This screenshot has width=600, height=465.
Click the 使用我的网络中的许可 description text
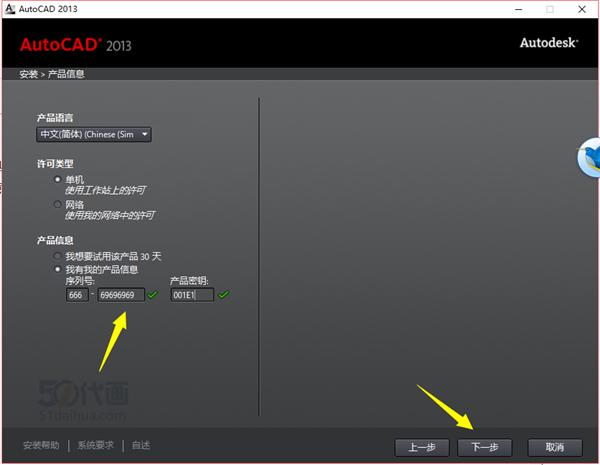(110, 215)
